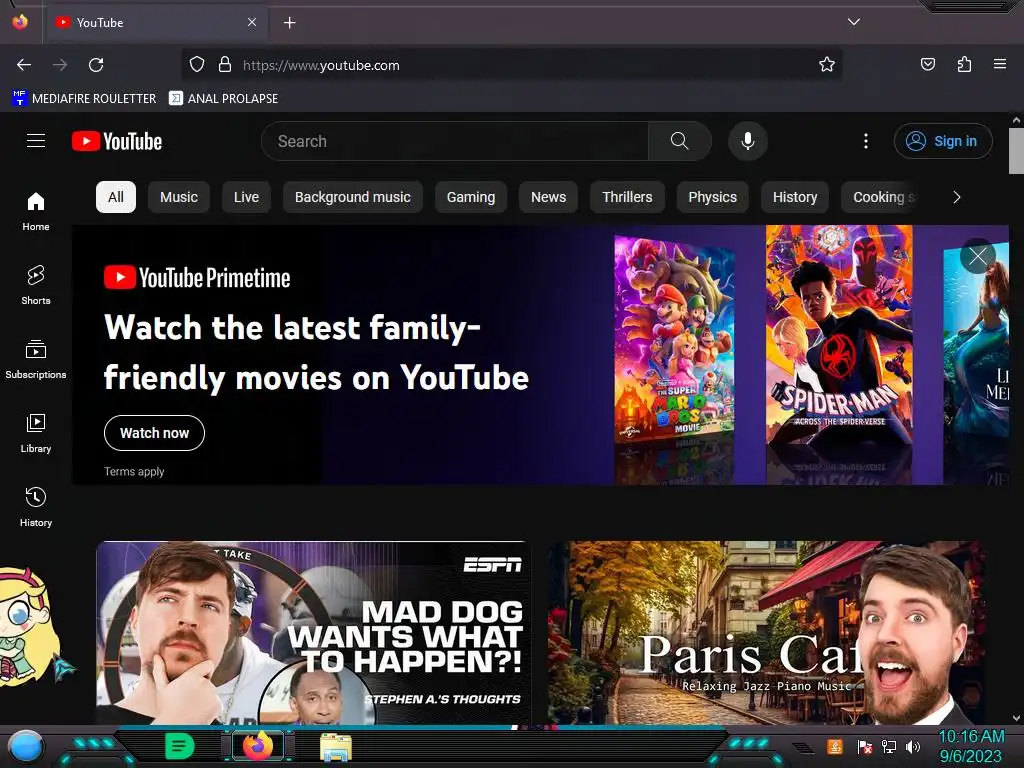Open File Explorer from the taskbar
The image size is (1024, 768).
click(x=336, y=746)
